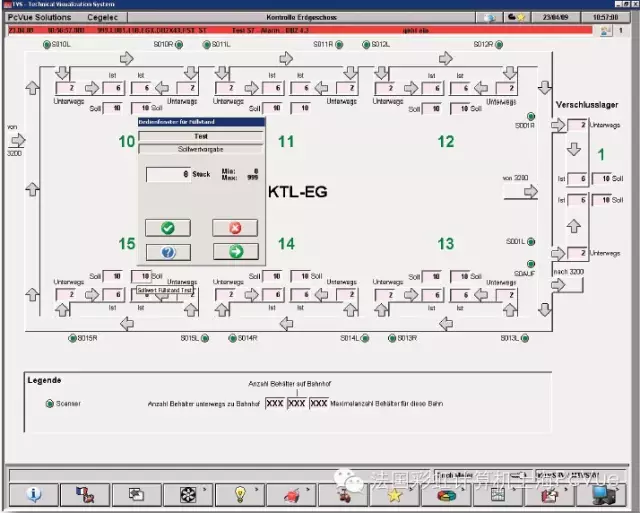Click the Cegelec header item

102,18
